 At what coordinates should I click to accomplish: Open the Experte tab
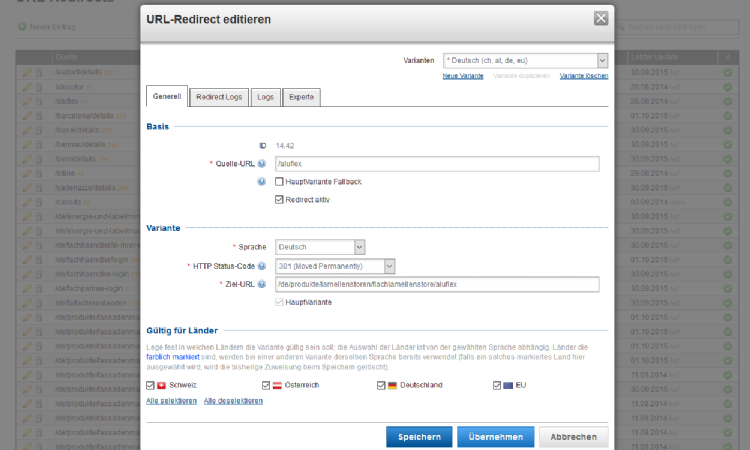[x=301, y=96]
